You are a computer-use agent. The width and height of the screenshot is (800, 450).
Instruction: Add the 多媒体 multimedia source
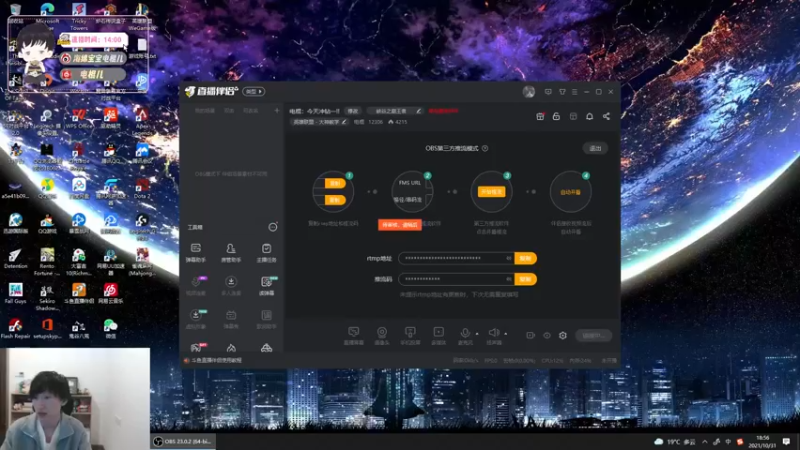[x=438, y=336]
